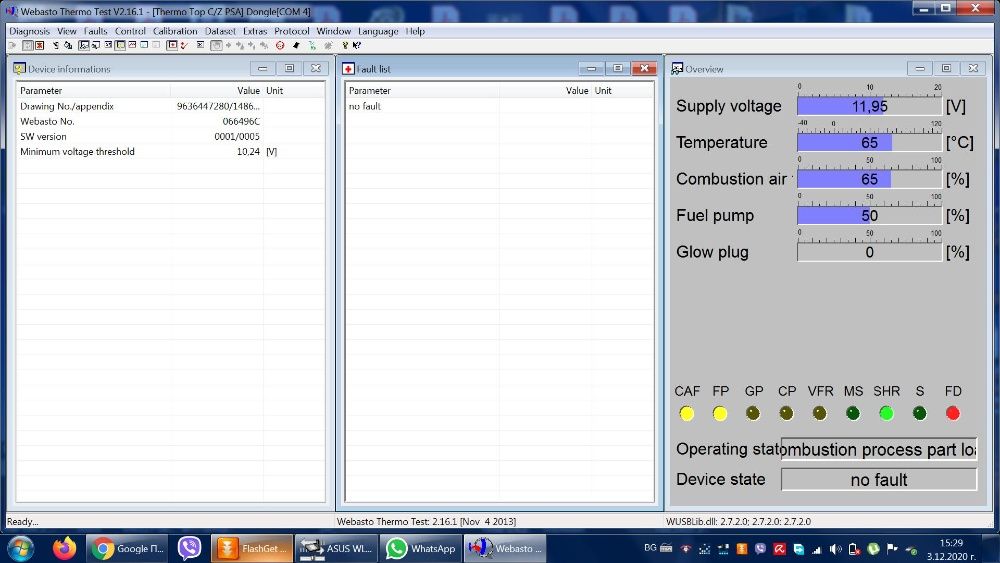Click the MS dark green indicator lamp
The height and width of the screenshot is (563, 1000).
click(x=853, y=414)
